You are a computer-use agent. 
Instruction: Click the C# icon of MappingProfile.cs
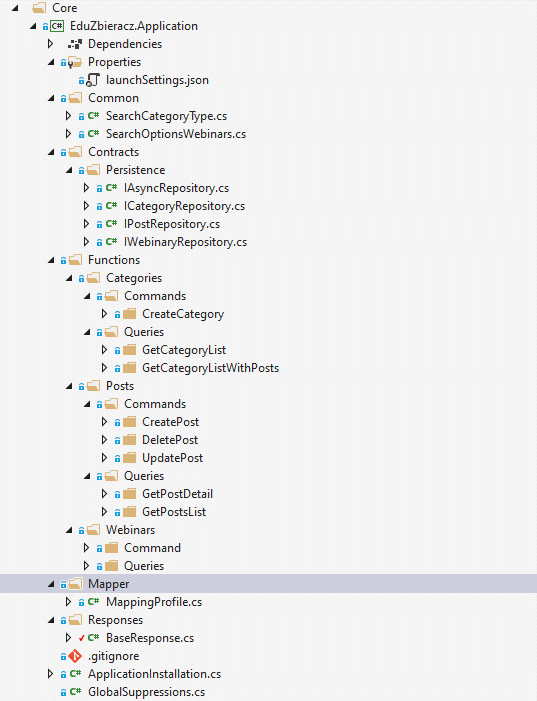93,602
